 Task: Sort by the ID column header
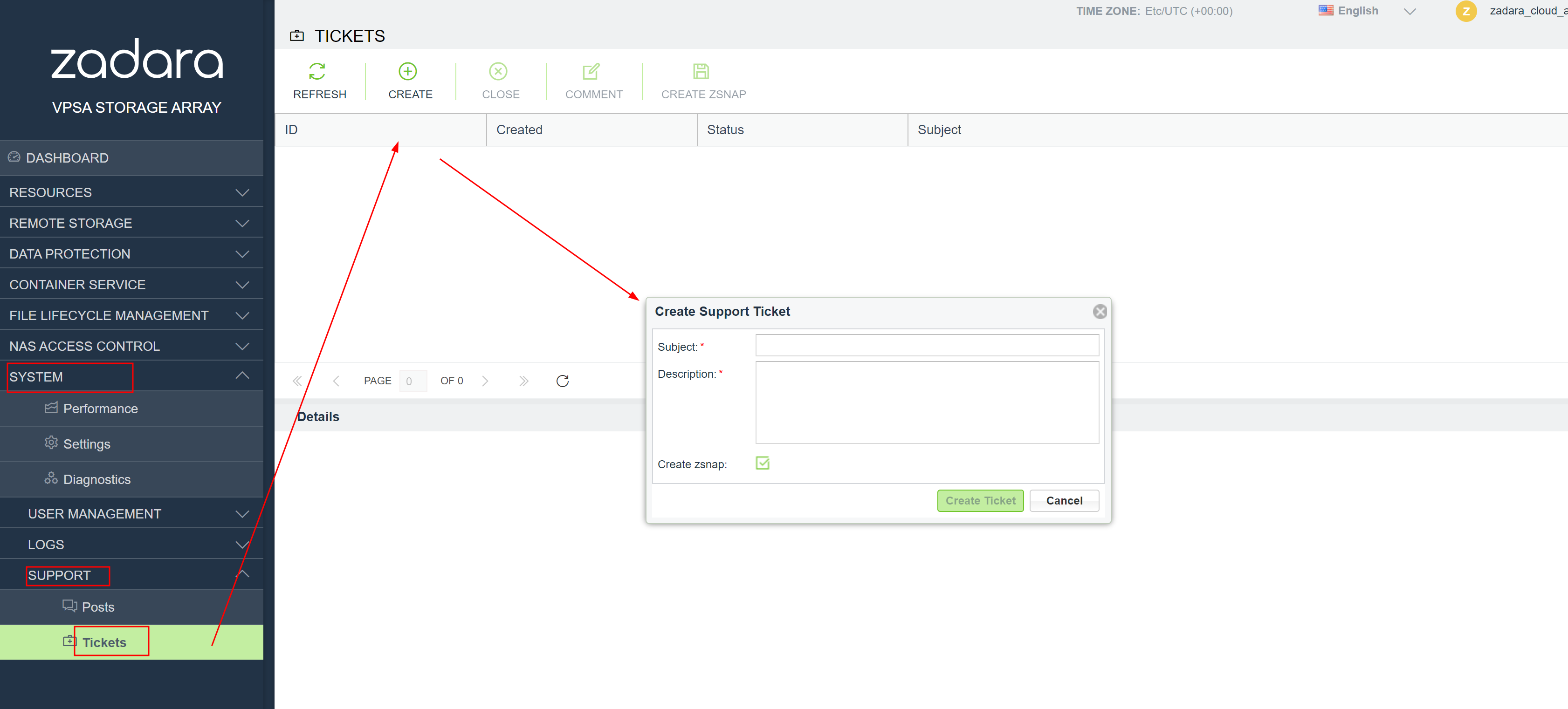pyautogui.click(x=380, y=130)
